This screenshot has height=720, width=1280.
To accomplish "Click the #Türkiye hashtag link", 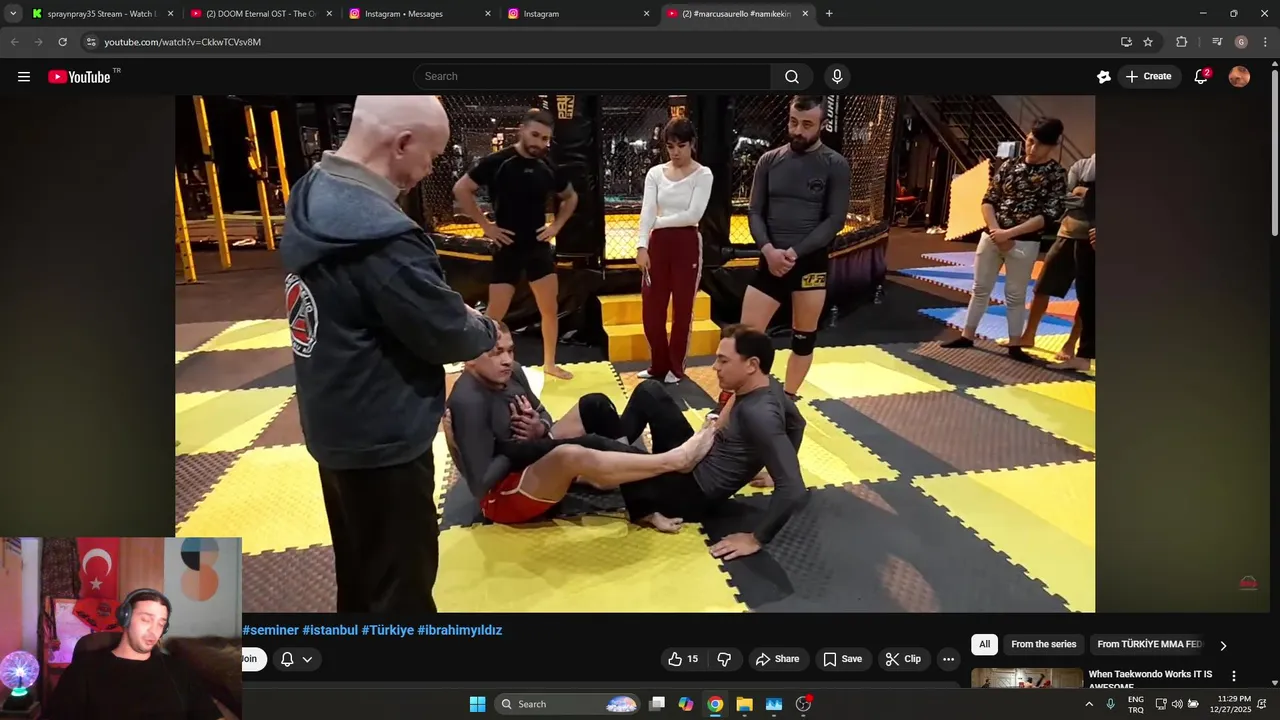I will tap(387, 630).
